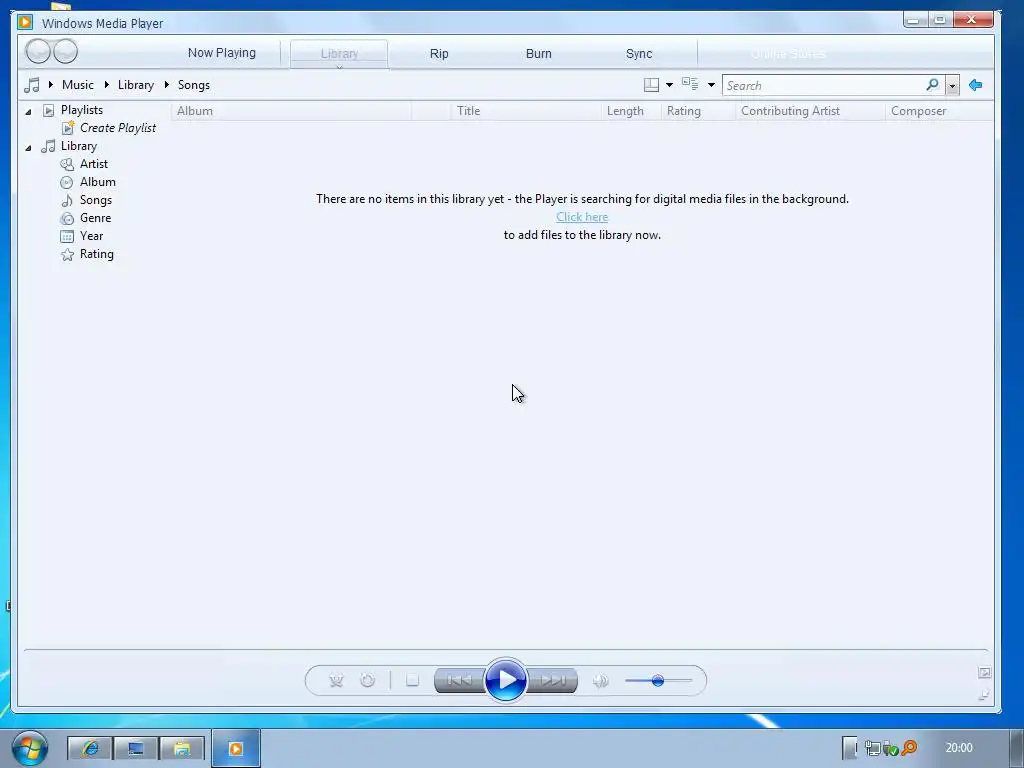Expand the arrow before Music breadcrumb
Viewport: 1024px width, 768px height.
[x=50, y=84]
